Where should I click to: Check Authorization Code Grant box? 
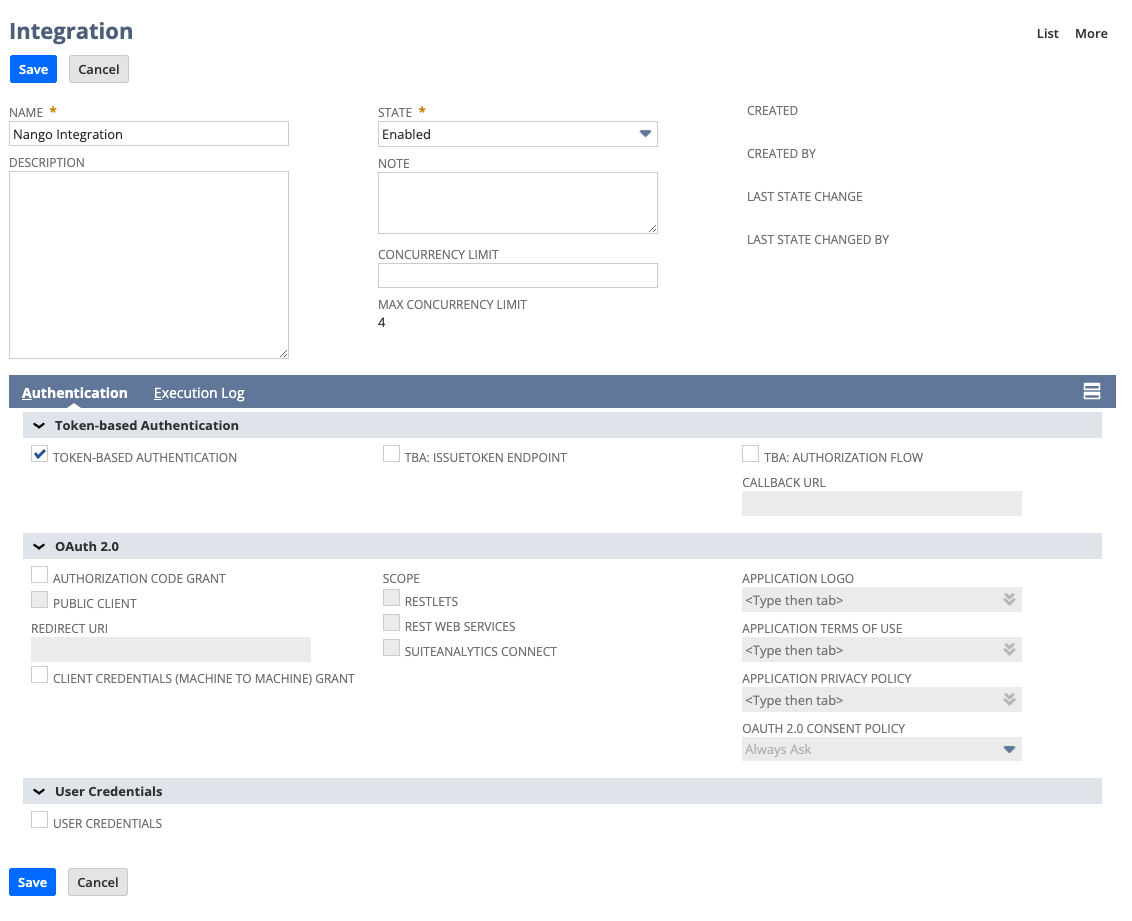40,575
